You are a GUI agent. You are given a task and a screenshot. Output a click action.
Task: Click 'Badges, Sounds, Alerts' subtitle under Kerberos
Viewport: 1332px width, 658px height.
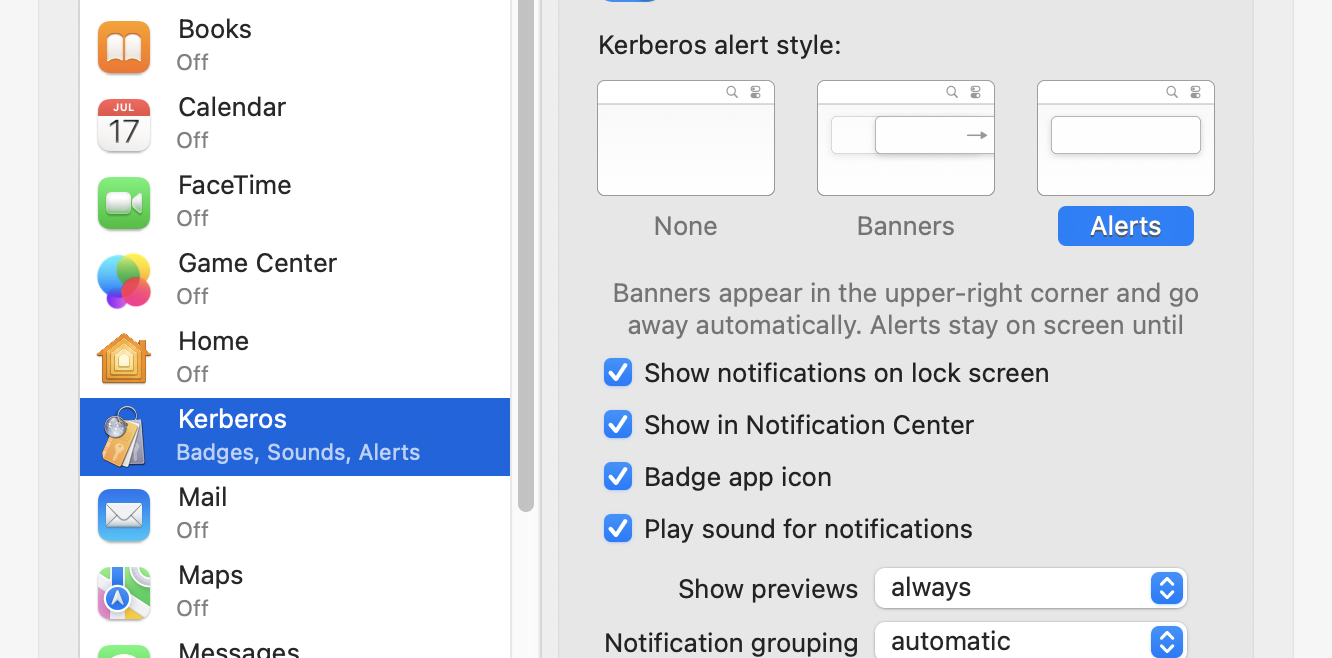pos(298,452)
